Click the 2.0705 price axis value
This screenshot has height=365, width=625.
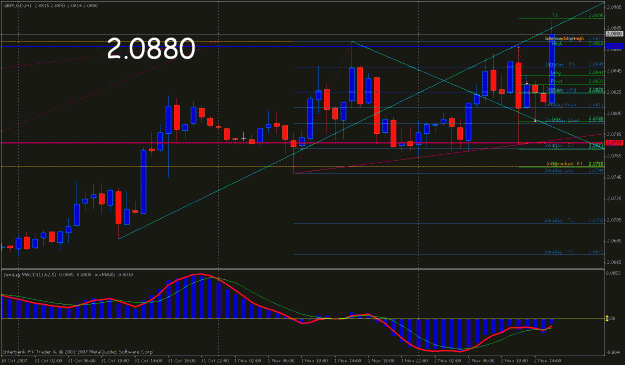pyautogui.click(x=614, y=220)
